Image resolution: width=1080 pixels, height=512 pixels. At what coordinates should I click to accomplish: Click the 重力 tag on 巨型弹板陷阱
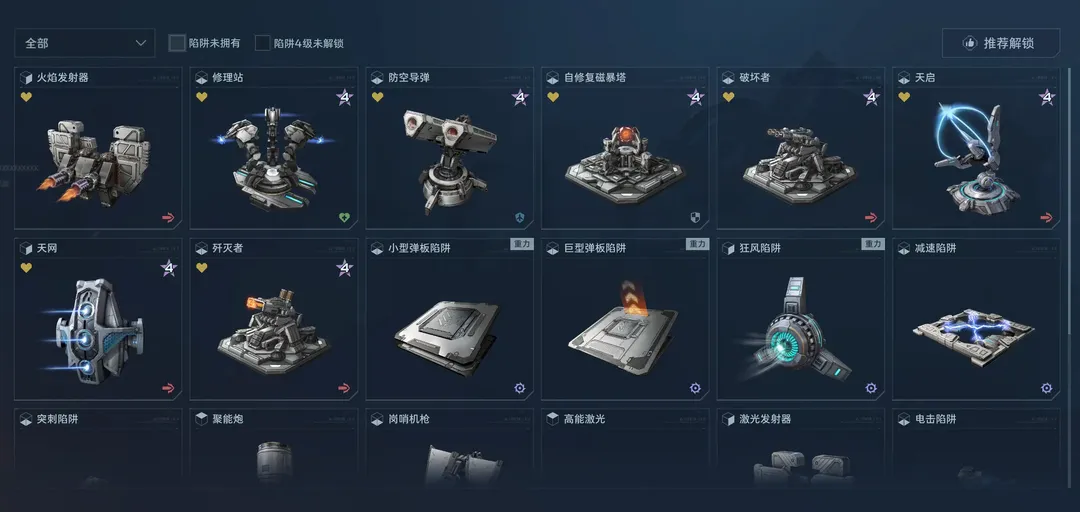pos(697,244)
